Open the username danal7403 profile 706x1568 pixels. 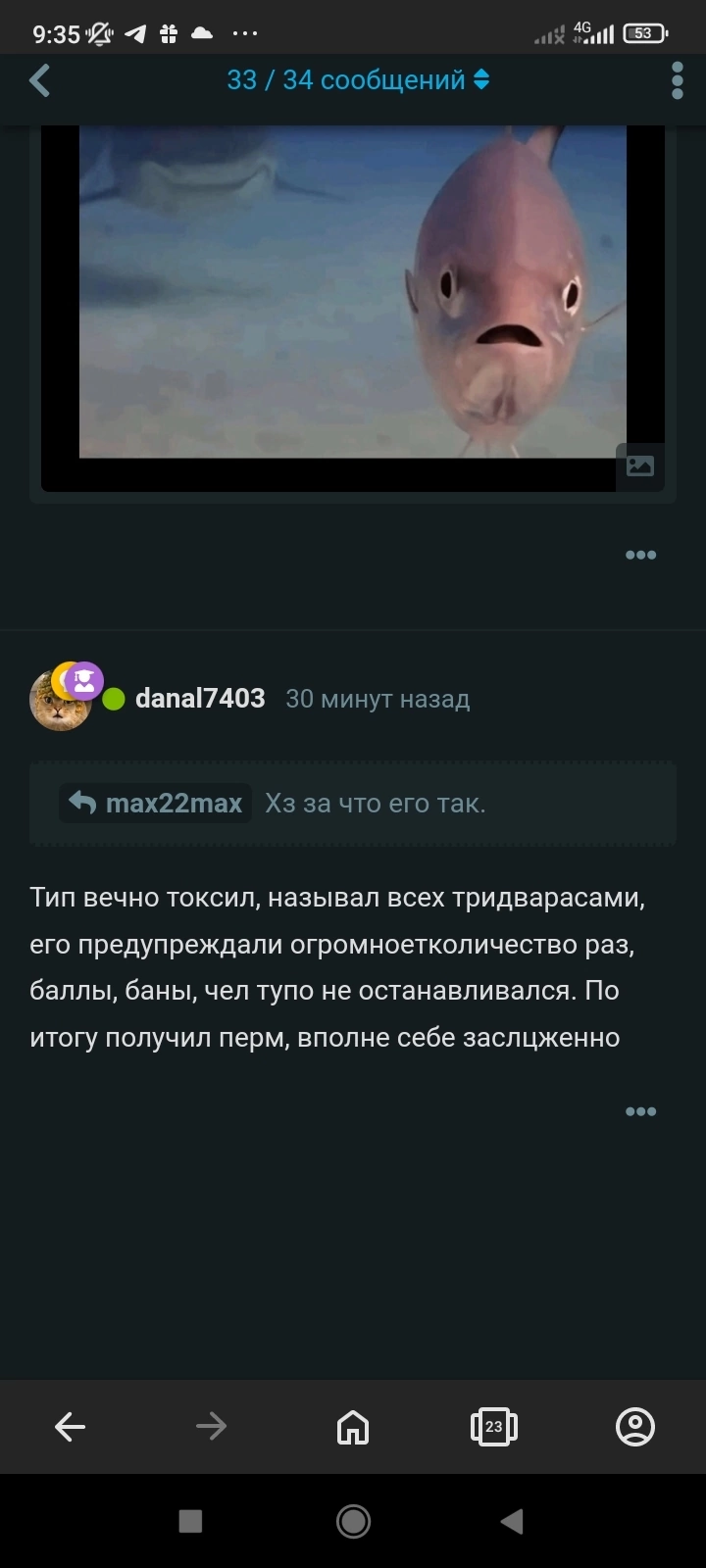coord(200,699)
